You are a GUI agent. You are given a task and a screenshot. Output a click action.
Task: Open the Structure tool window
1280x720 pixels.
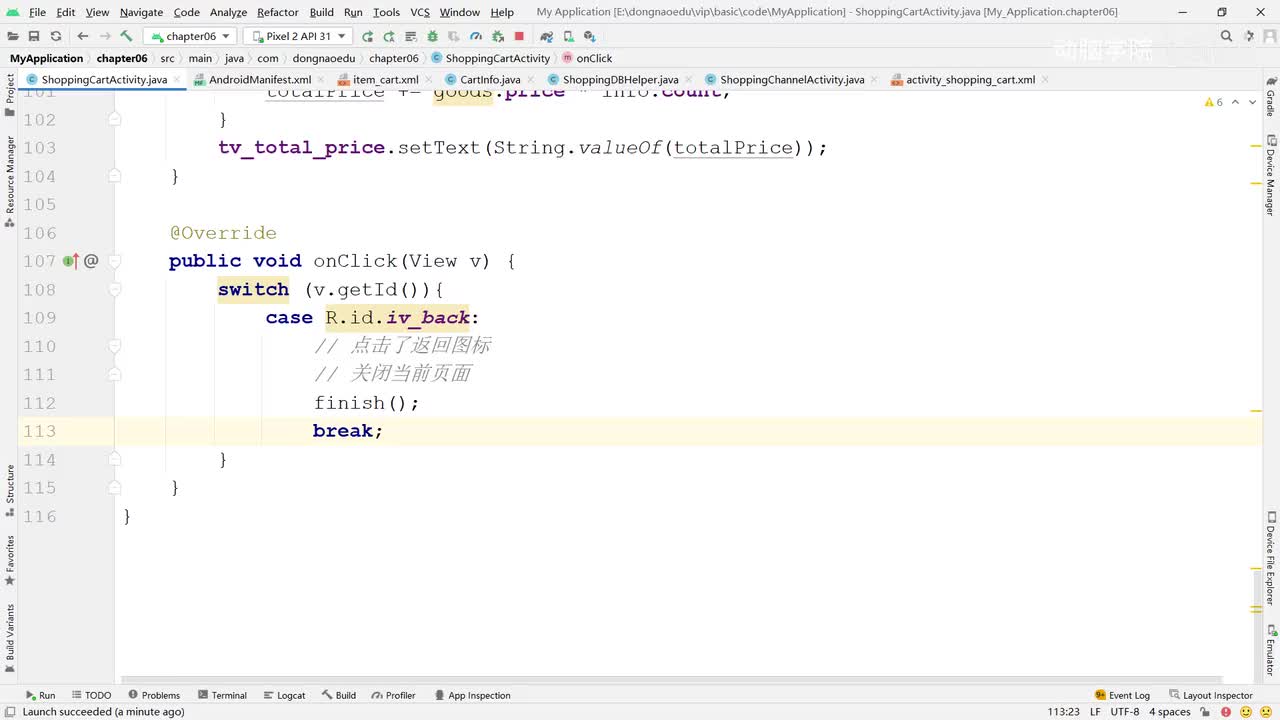tap(10, 490)
